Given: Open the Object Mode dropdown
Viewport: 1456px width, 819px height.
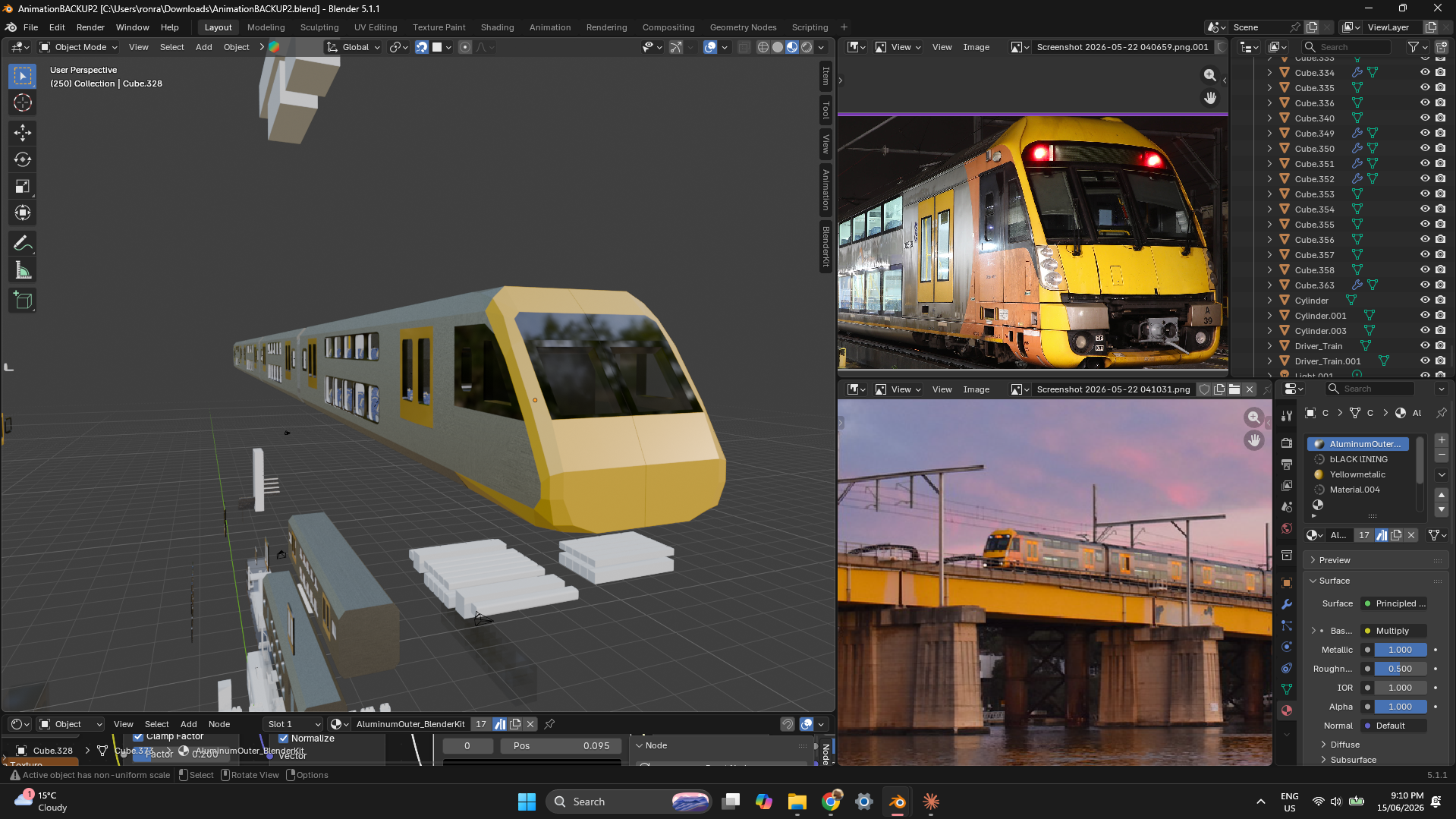Looking at the screenshot, I should tap(78, 47).
